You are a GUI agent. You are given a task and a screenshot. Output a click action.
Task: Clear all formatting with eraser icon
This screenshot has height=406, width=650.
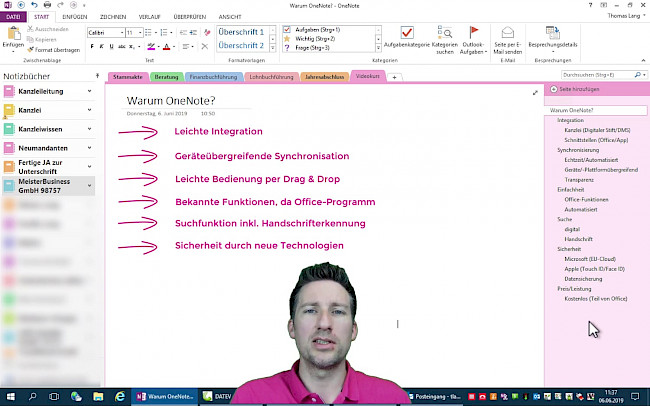tap(207, 32)
